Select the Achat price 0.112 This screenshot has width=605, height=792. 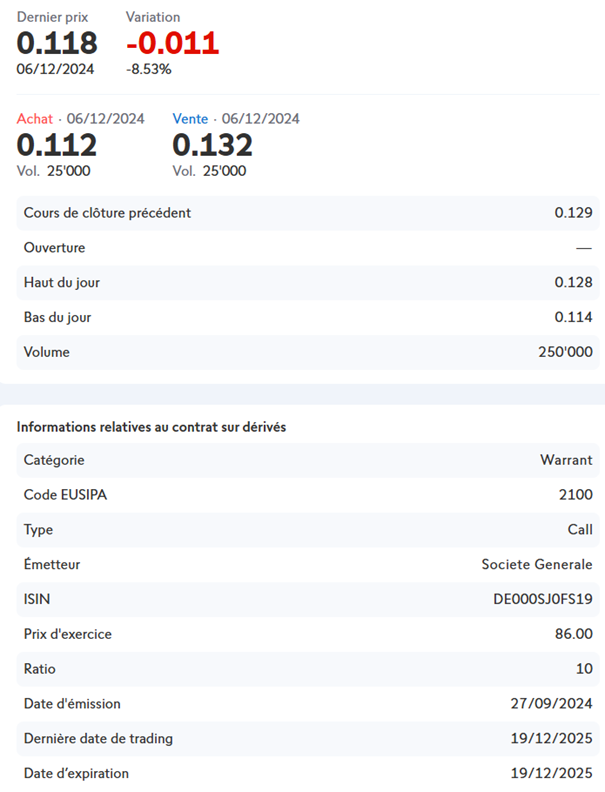(x=57, y=145)
